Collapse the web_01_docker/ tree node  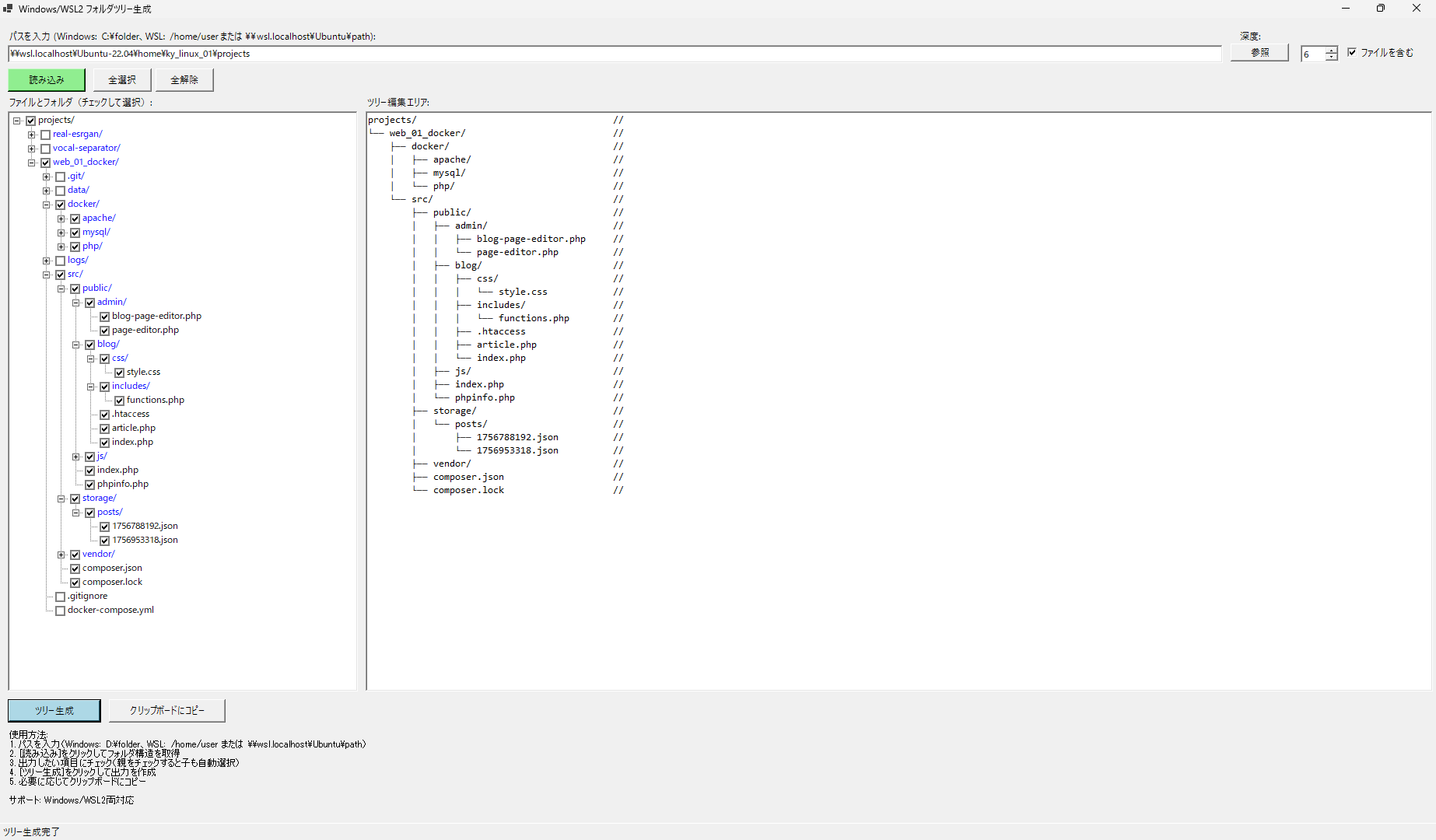pyautogui.click(x=31, y=162)
